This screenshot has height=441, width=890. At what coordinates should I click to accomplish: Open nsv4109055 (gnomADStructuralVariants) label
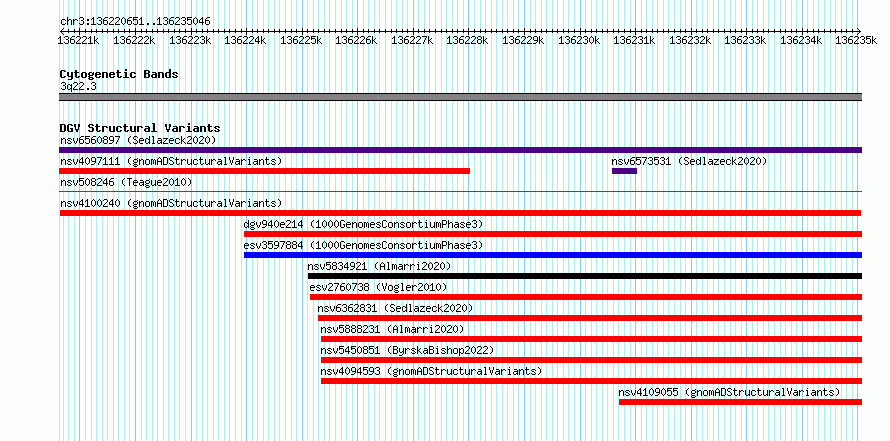point(729,392)
